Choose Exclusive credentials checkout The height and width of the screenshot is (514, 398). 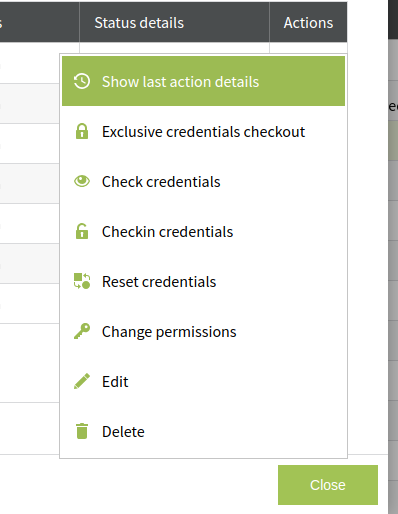tap(203, 131)
